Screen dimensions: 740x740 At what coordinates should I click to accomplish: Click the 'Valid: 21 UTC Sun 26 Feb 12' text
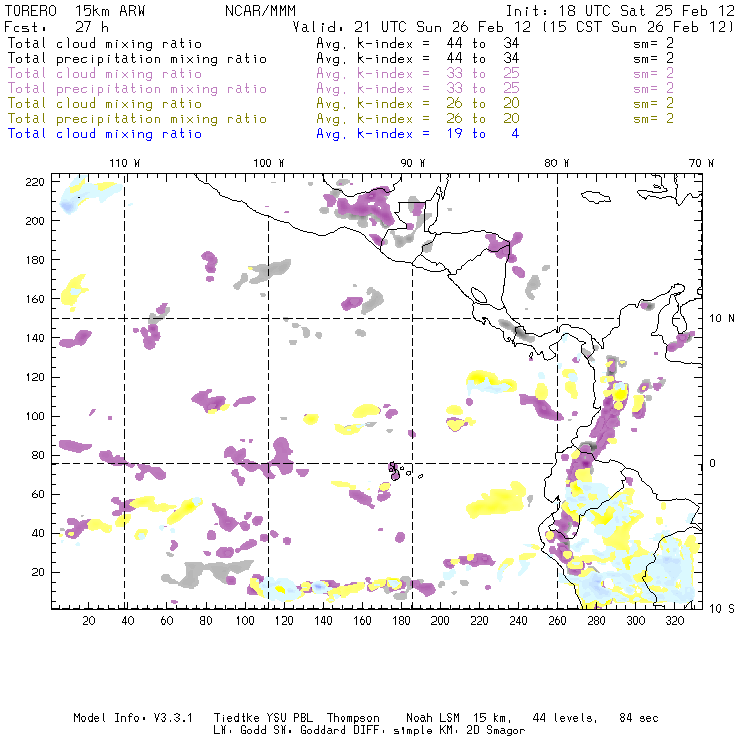click(412, 27)
